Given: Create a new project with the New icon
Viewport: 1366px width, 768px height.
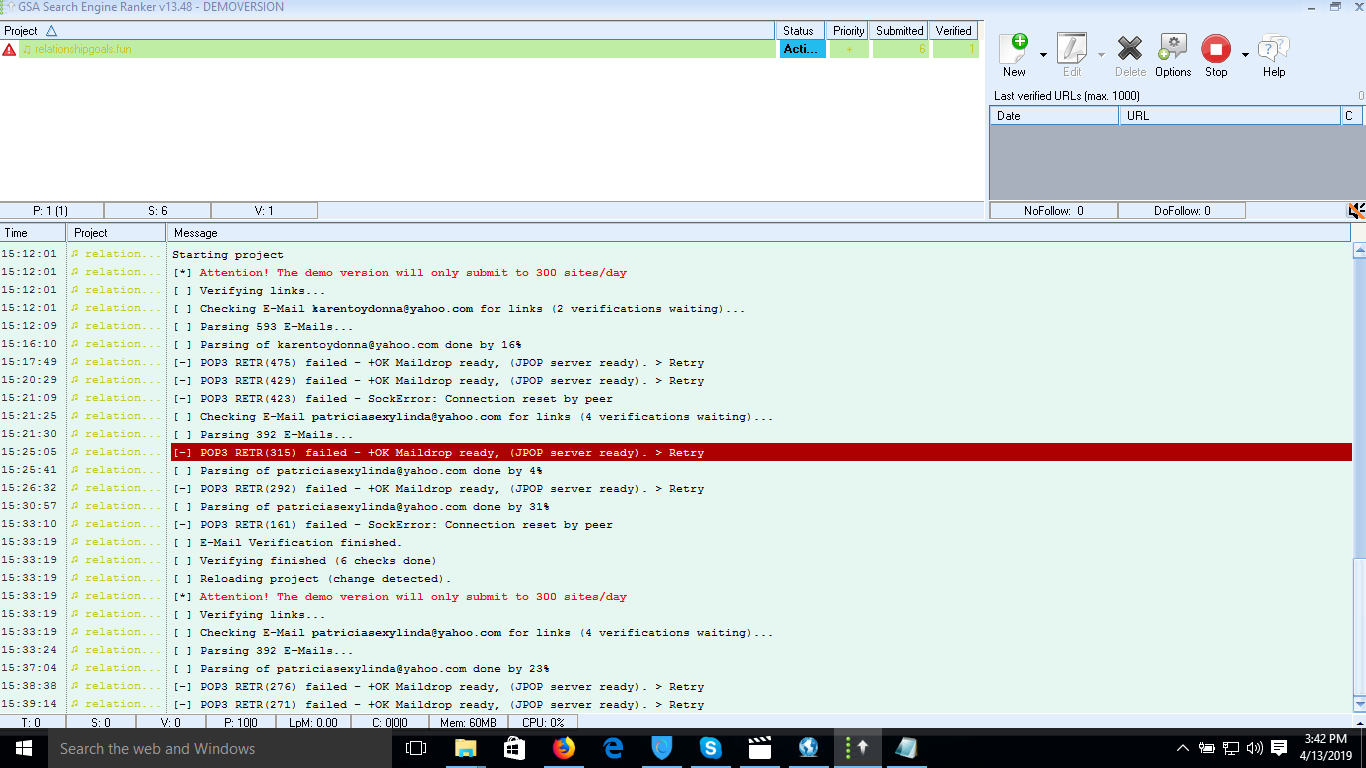Looking at the screenshot, I should click(x=1014, y=54).
